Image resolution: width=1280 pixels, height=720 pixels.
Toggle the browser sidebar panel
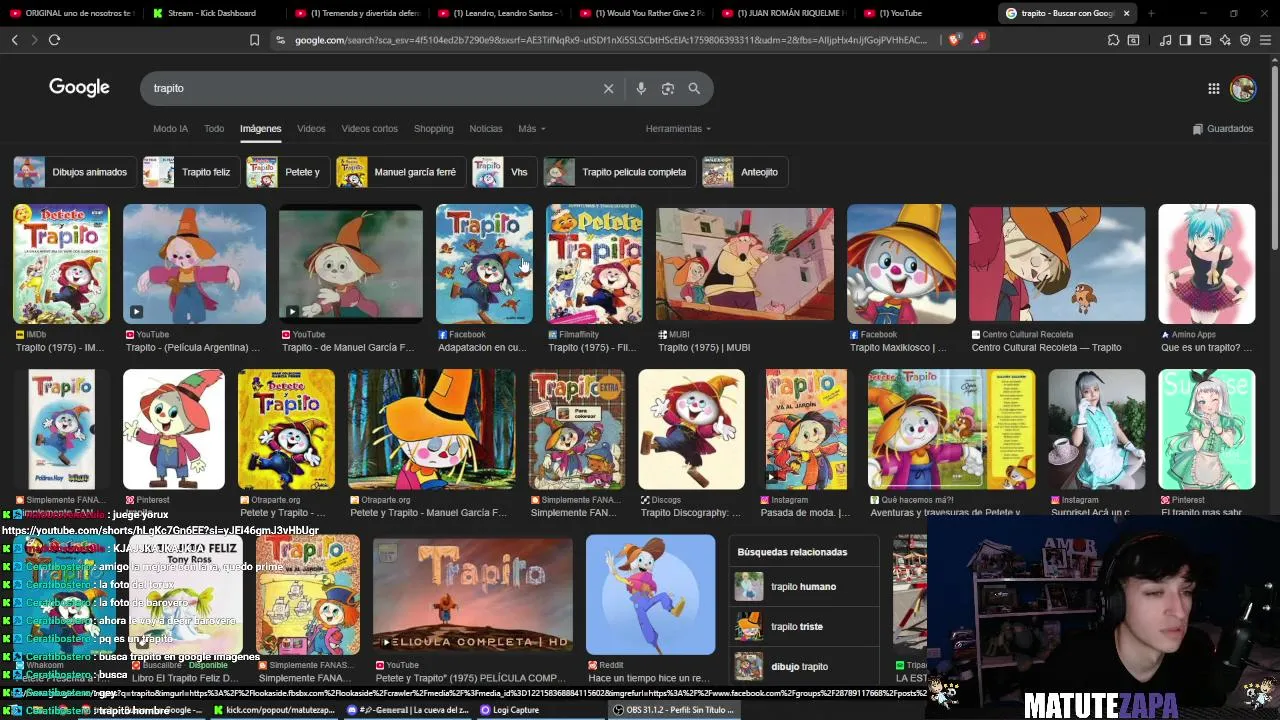point(1185,40)
